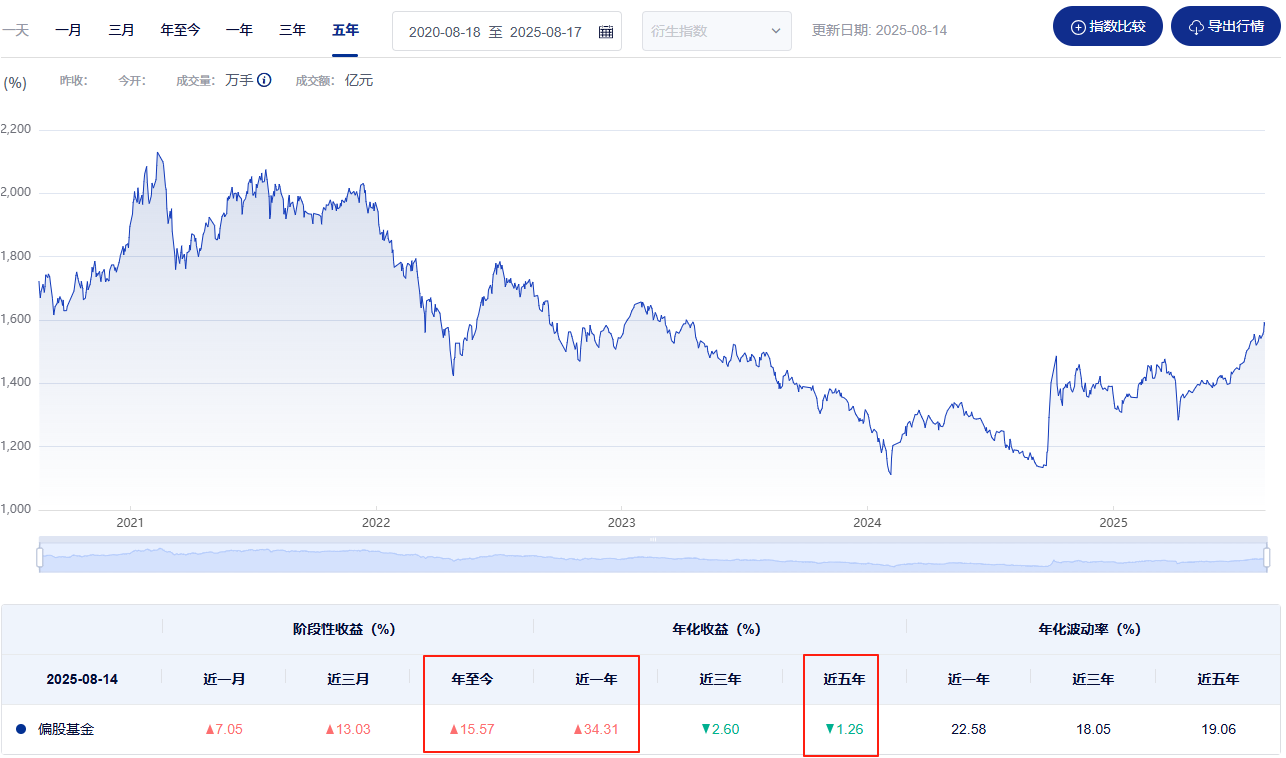Image resolution: width=1286 pixels, height=758 pixels.
Task: Choose the 三年 period tab
Action: coord(292,30)
